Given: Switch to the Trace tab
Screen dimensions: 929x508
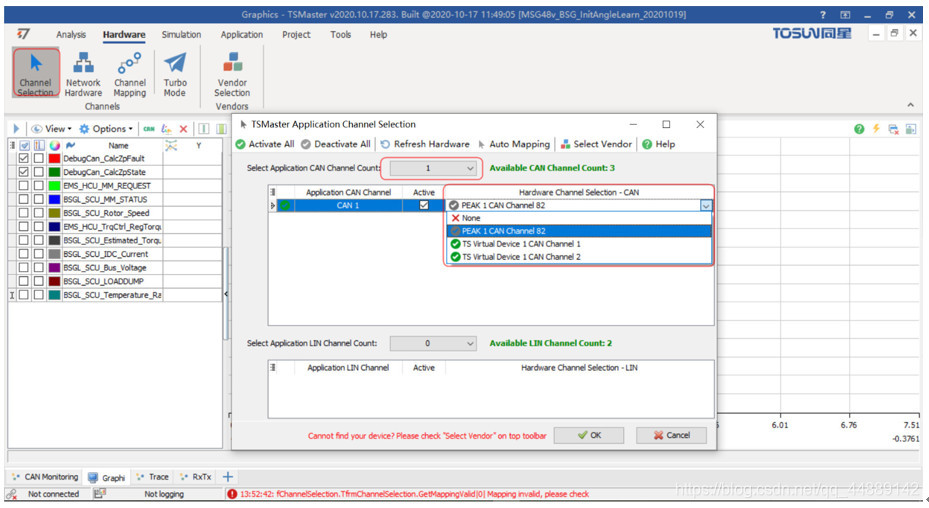Looking at the screenshot, I should (152, 477).
